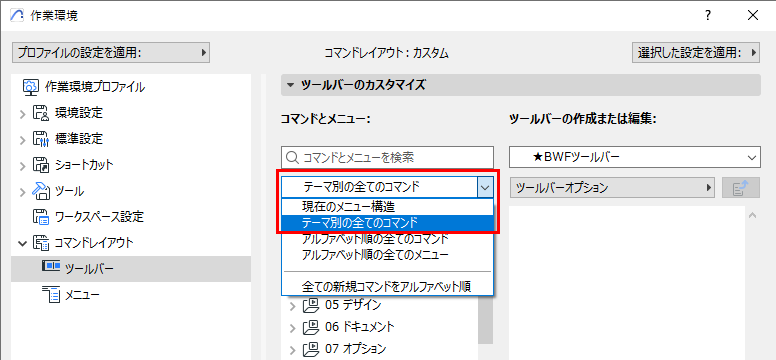This screenshot has width=776, height=360.
Task: Click the ツール hammer icon
Action: pyautogui.click(x=42, y=191)
